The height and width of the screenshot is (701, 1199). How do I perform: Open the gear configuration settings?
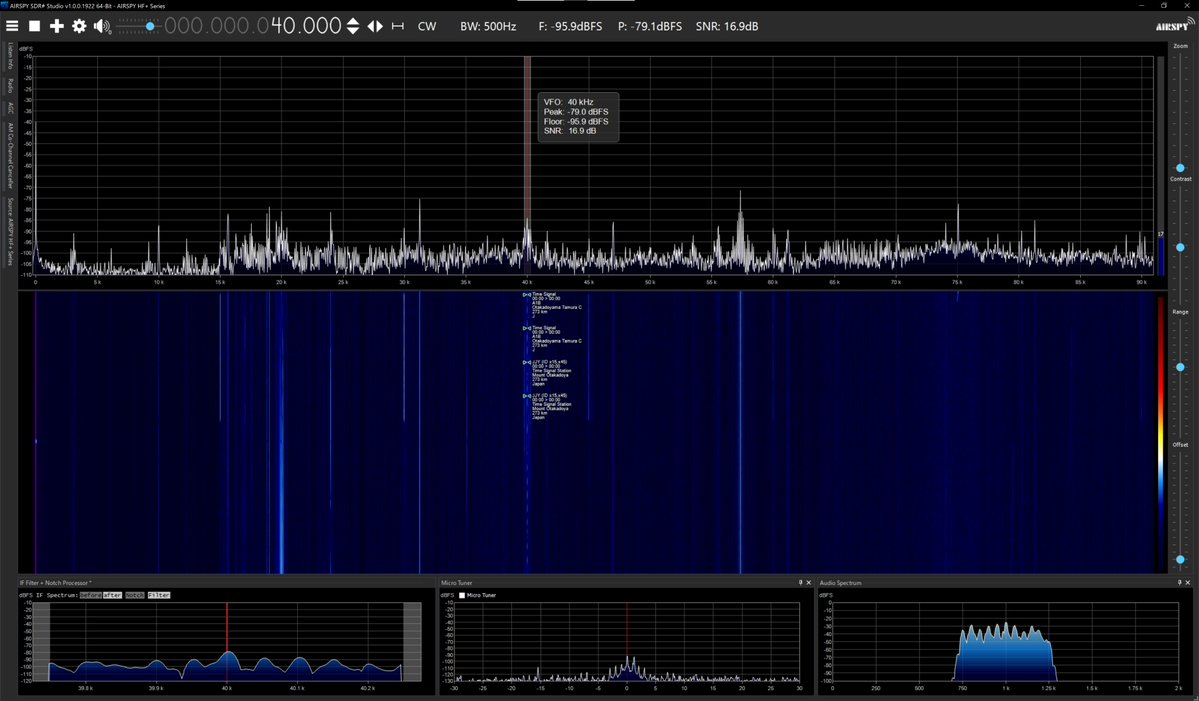click(x=79, y=26)
